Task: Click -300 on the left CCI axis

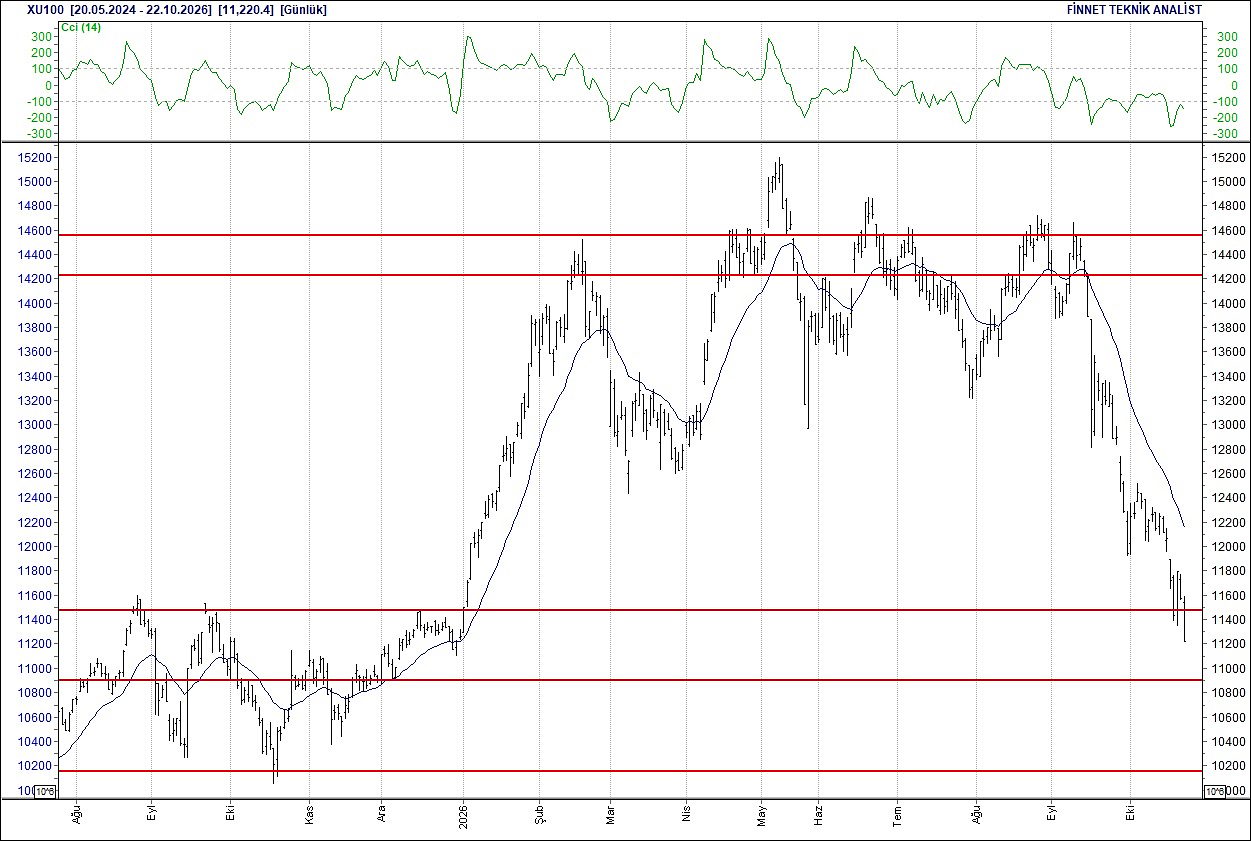Action: 40,134
